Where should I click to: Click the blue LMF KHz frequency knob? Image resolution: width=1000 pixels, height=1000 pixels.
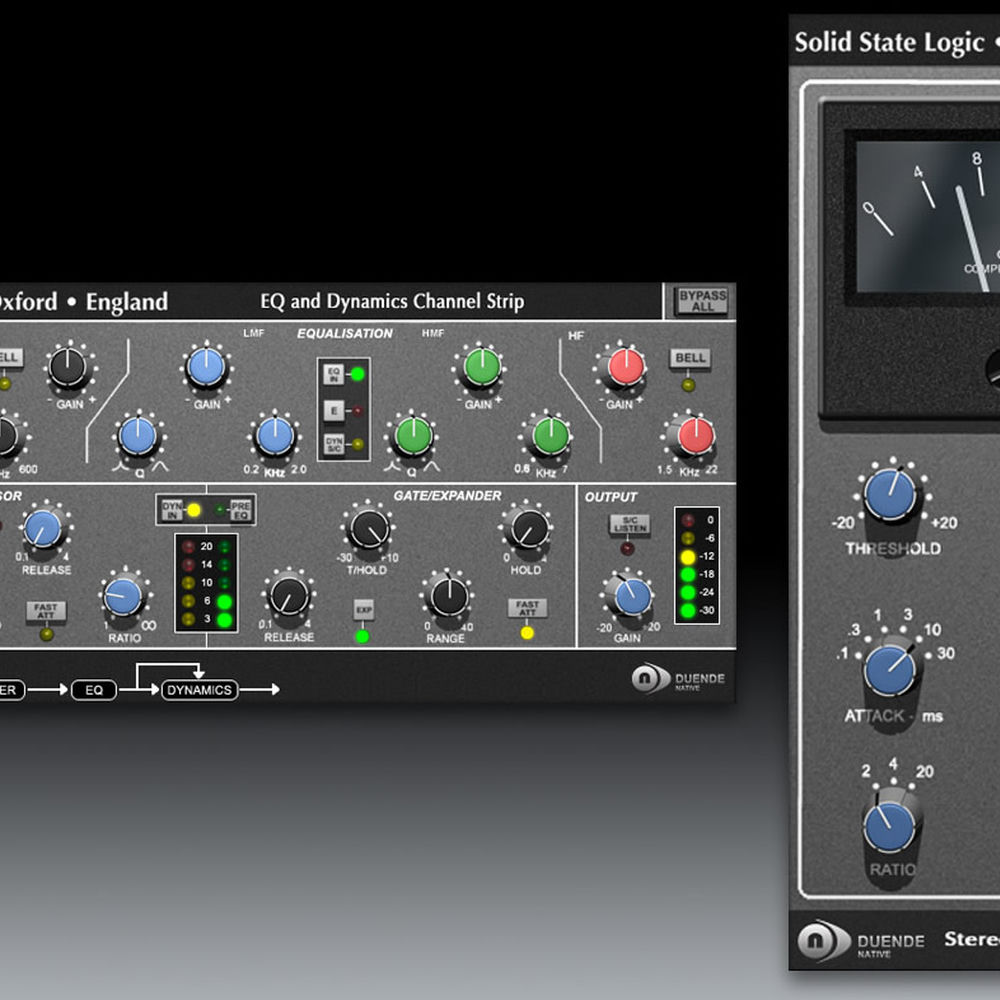pyautogui.click(x=275, y=437)
